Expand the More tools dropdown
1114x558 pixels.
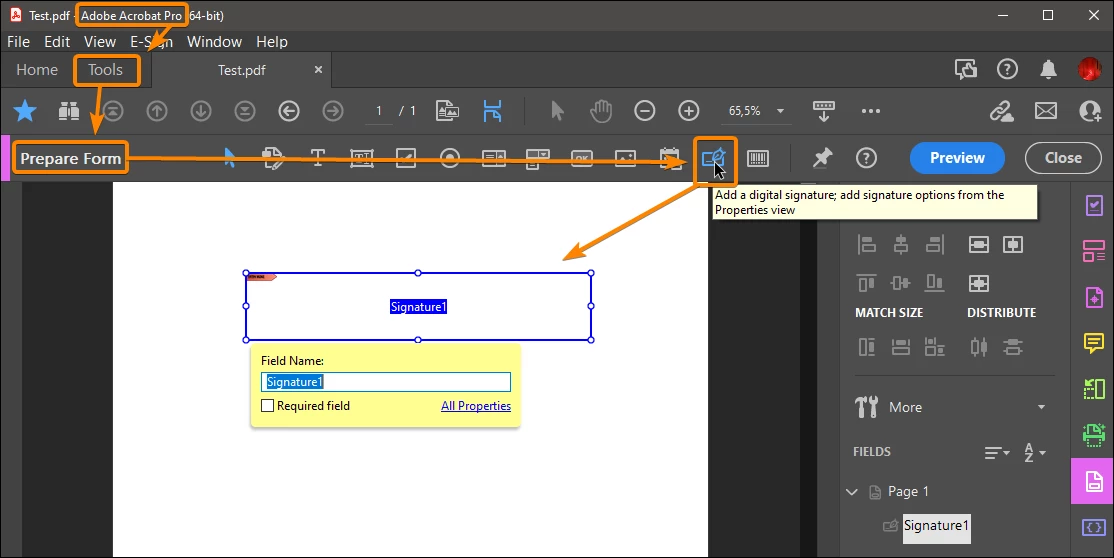point(1042,407)
